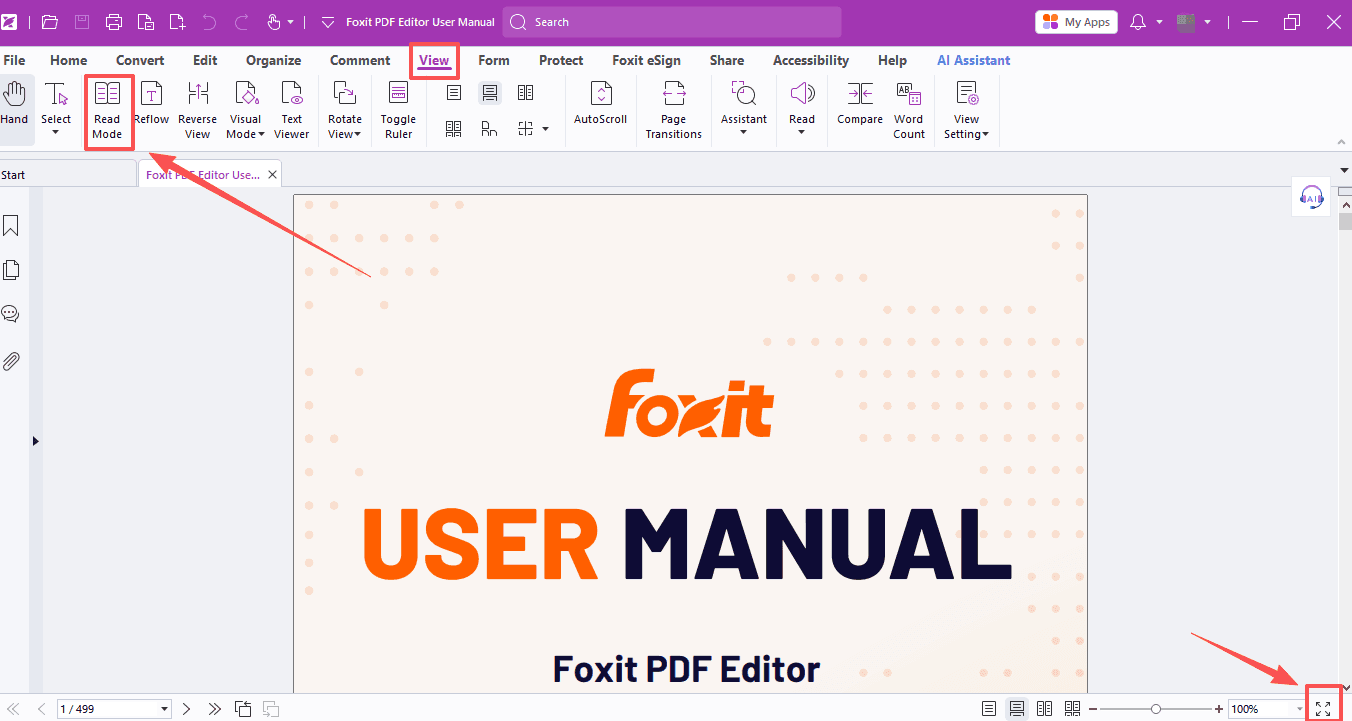
Task: Switch to Continuous view in status bar
Action: (1017, 709)
